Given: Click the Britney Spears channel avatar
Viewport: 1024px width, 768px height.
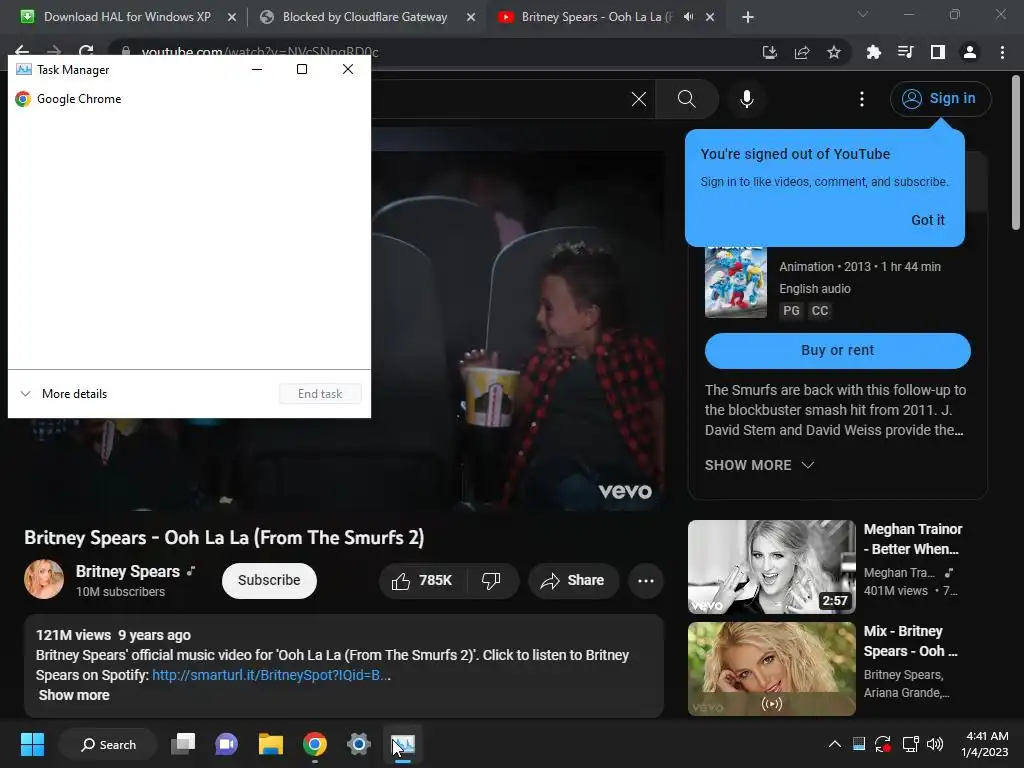Looking at the screenshot, I should (x=44, y=579).
